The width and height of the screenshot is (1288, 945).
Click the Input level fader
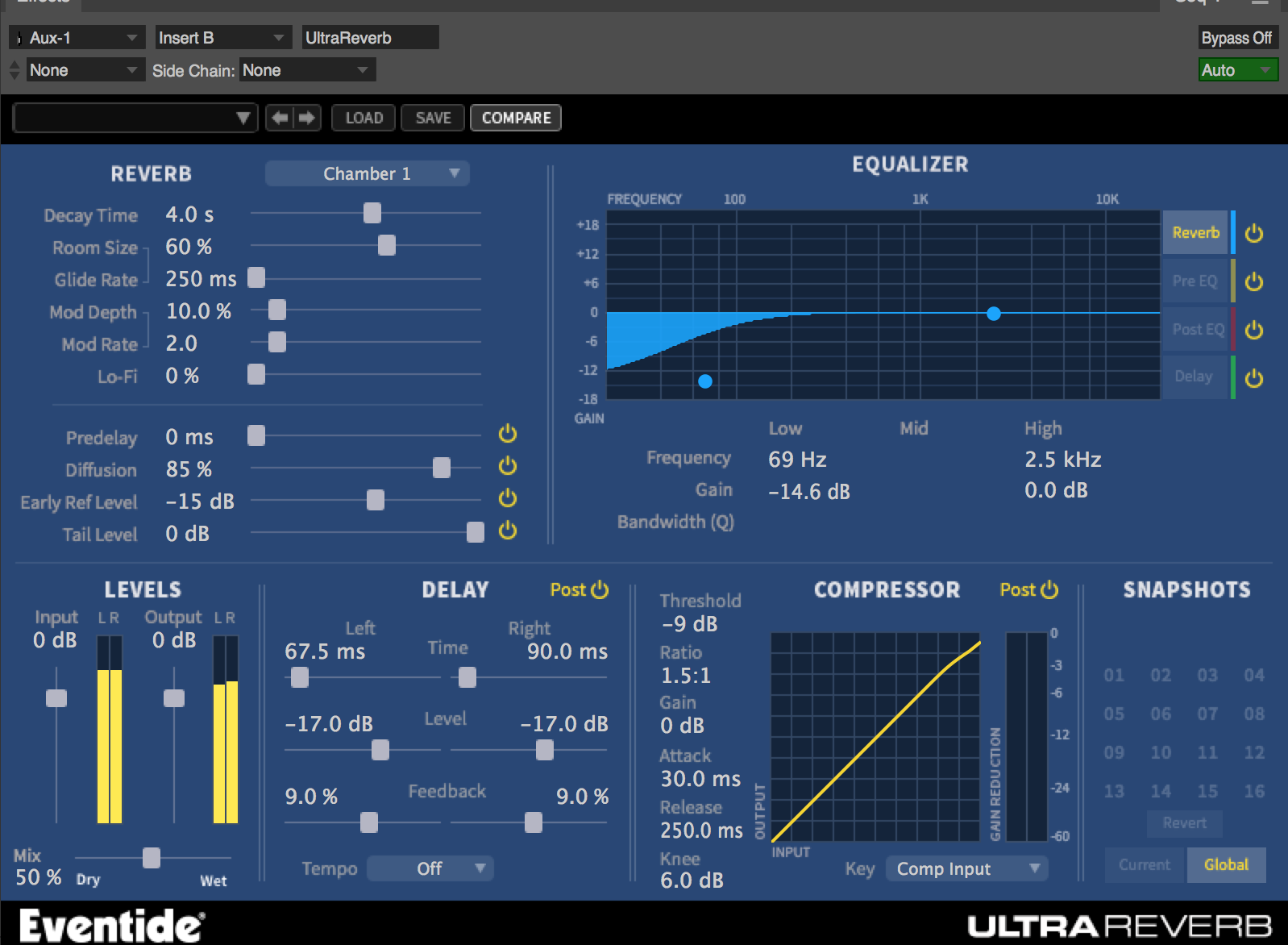(56, 698)
